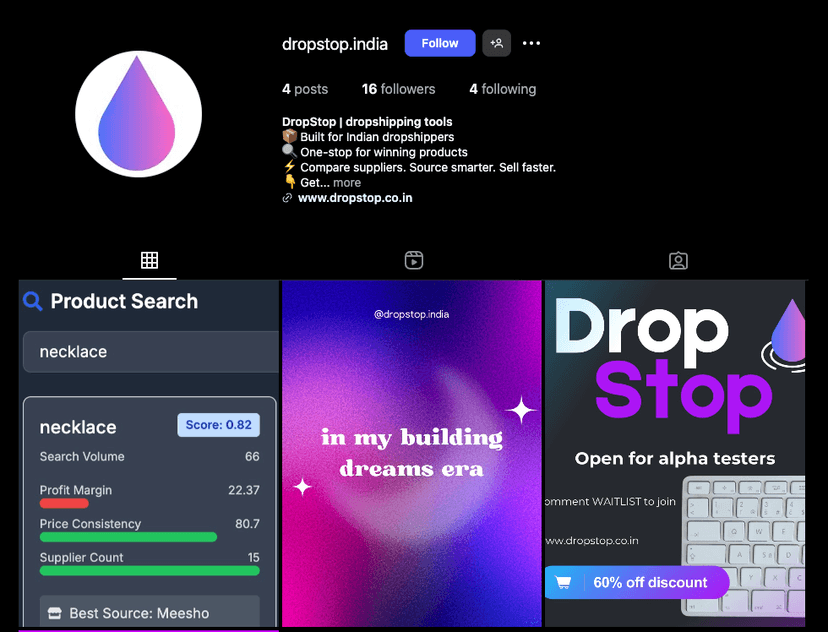
Task: Click the person-add icon to see suggested accounts
Action: 496,43
